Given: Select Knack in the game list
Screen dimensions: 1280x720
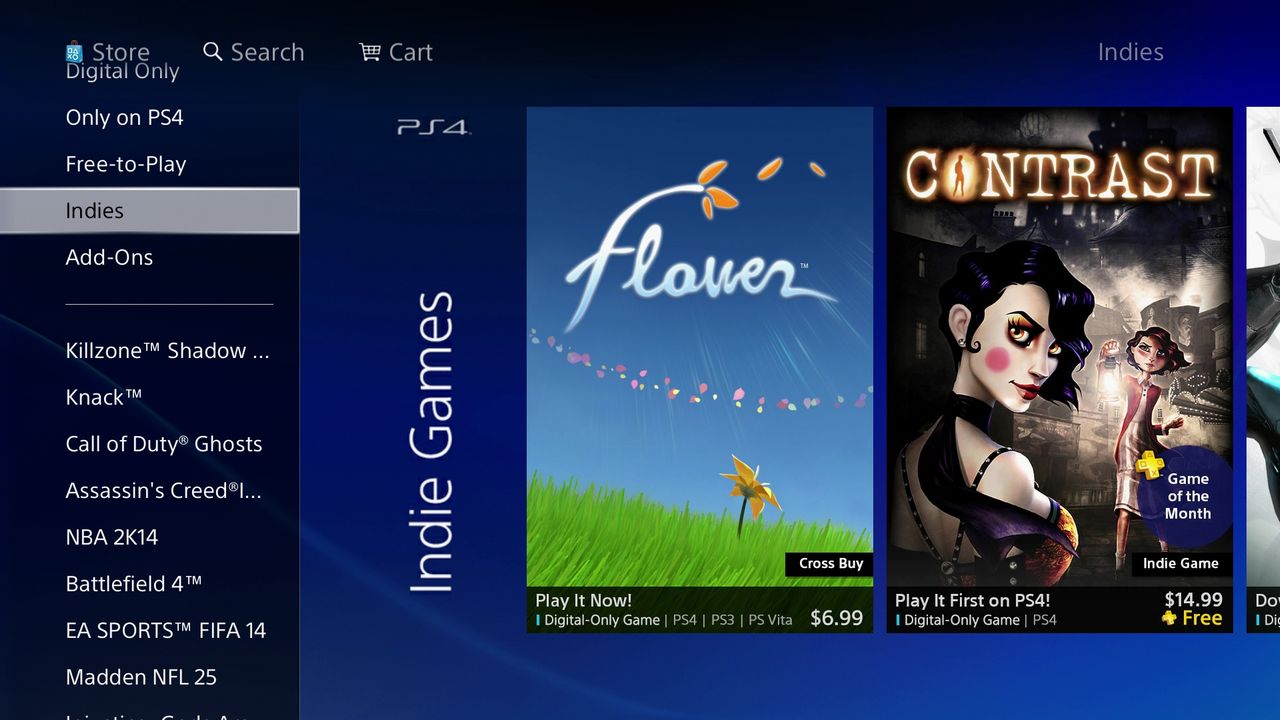Looking at the screenshot, I should [x=104, y=397].
